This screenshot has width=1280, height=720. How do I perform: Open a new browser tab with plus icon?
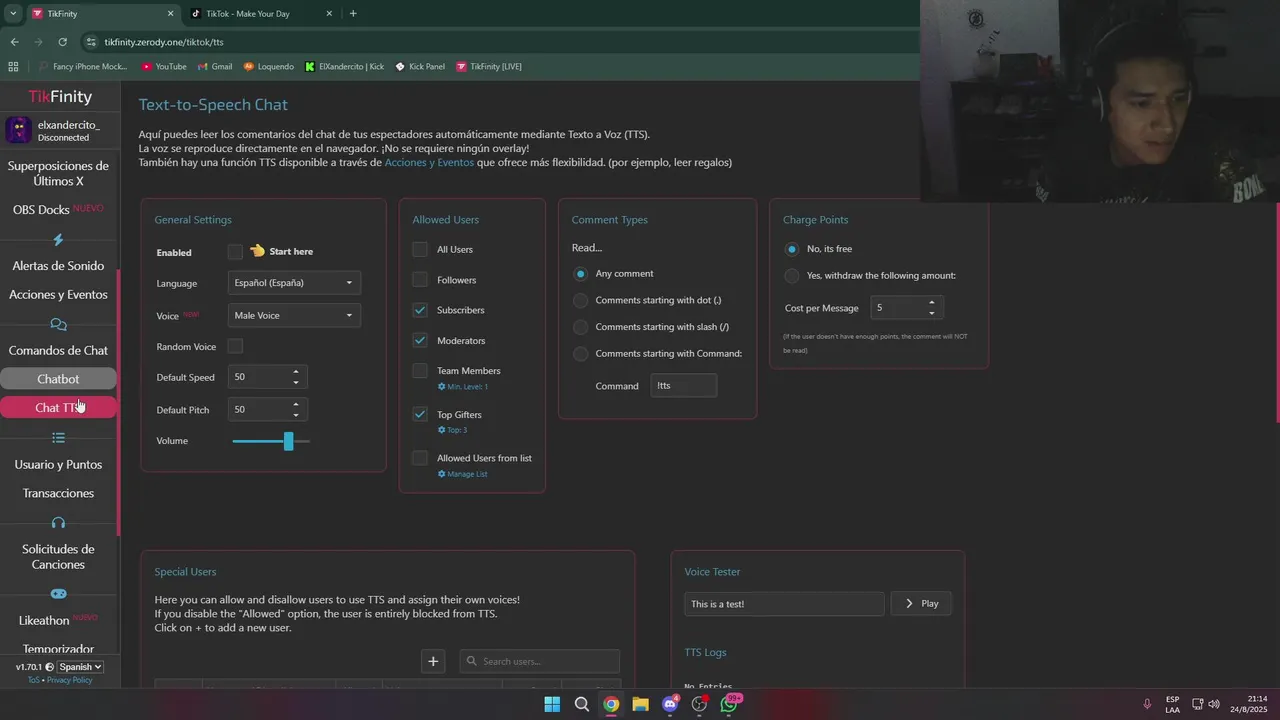point(353,14)
